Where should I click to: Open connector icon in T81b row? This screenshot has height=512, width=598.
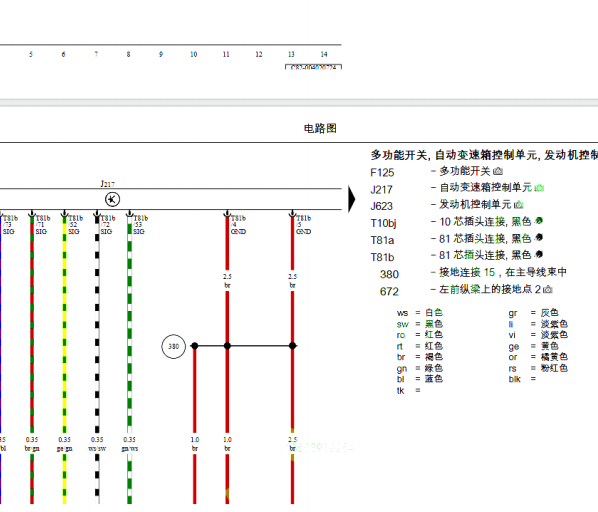(539, 254)
